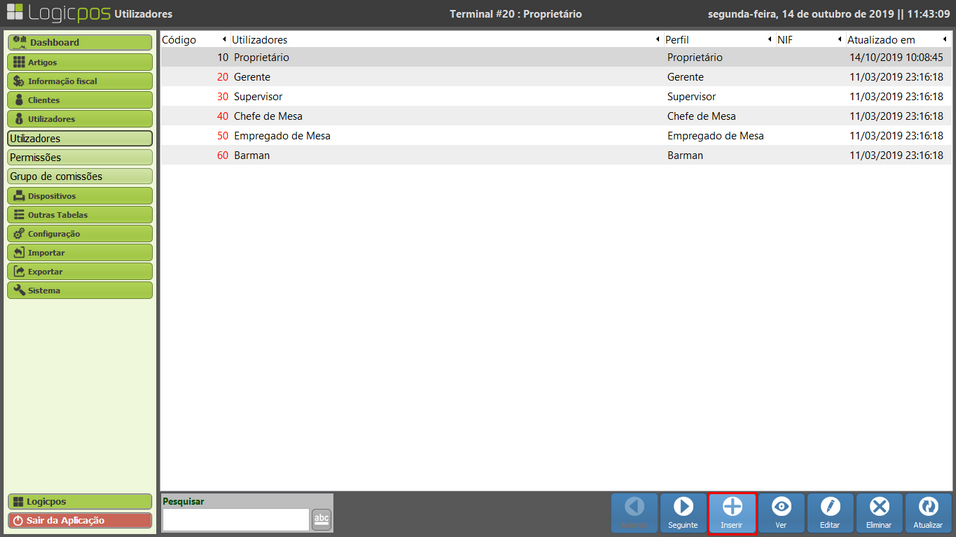Expand the Outras Tabelas group
956x537 pixels.
point(80,215)
